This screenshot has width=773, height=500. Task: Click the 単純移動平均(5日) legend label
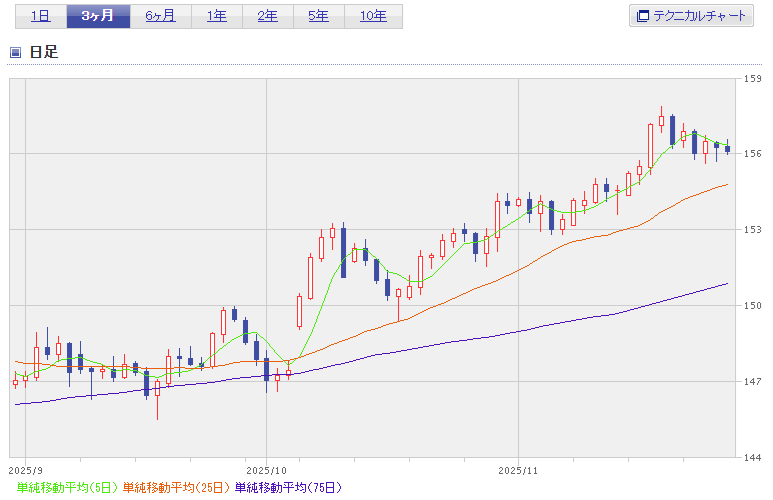[x=68, y=488]
